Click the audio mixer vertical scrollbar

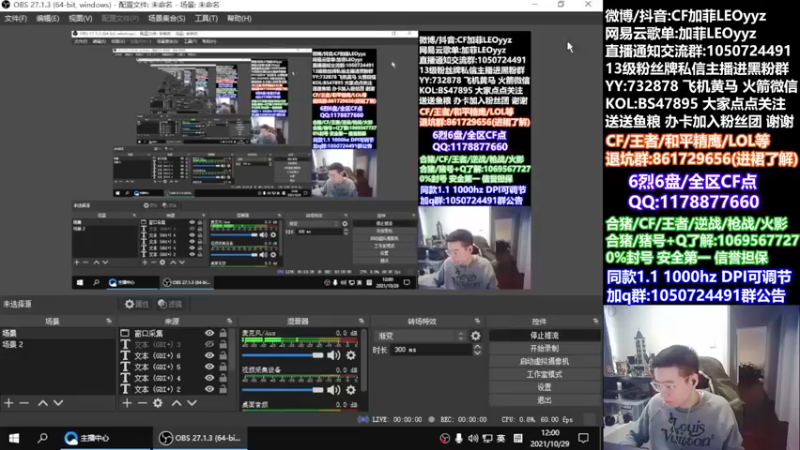[x=364, y=360]
